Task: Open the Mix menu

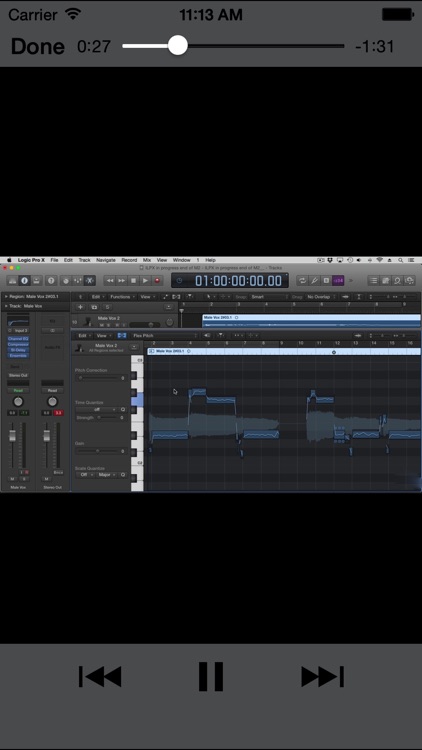Action: pyautogui.click(x=147, y=260)
